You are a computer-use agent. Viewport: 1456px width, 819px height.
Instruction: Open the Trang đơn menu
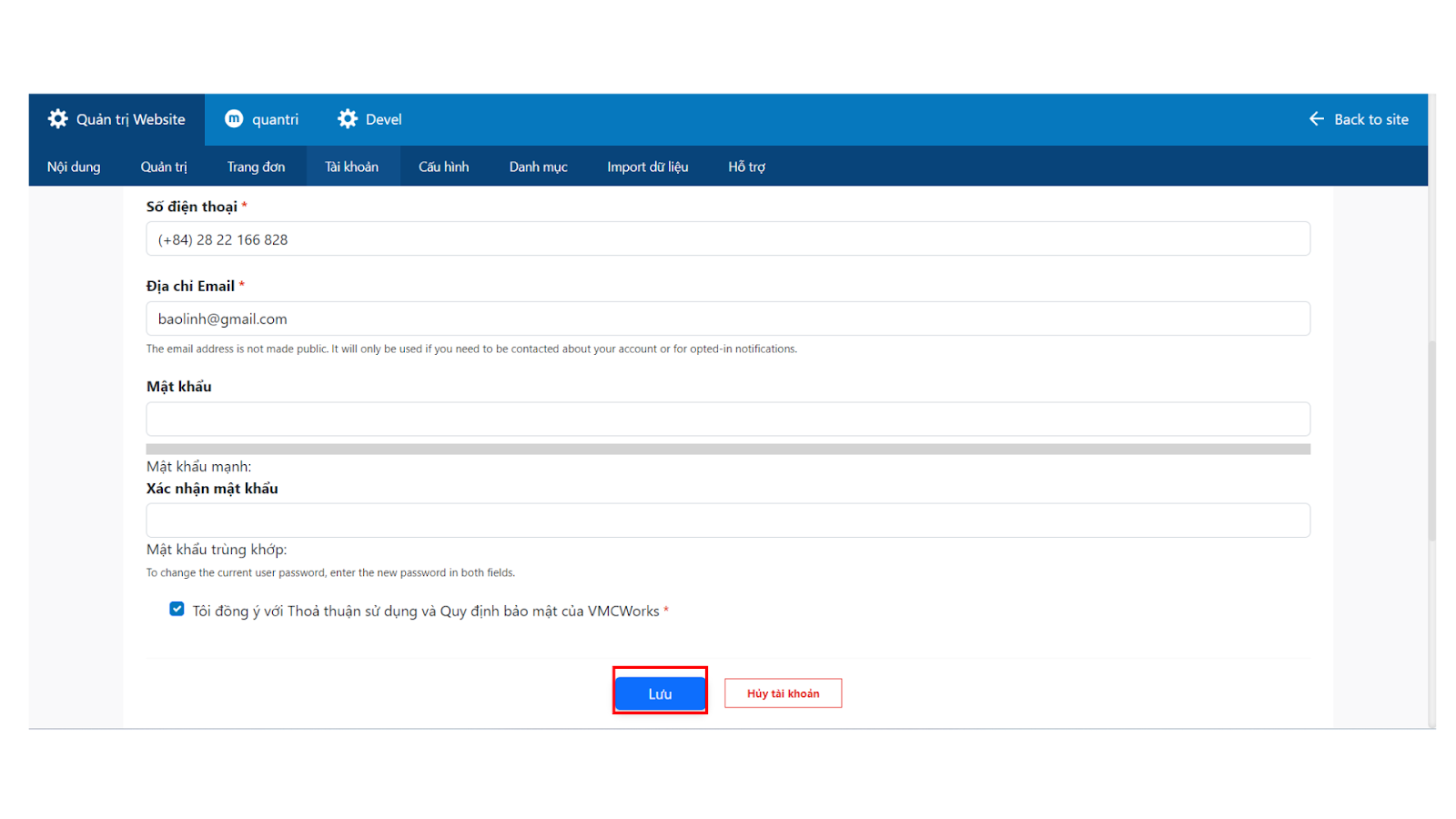256,167
